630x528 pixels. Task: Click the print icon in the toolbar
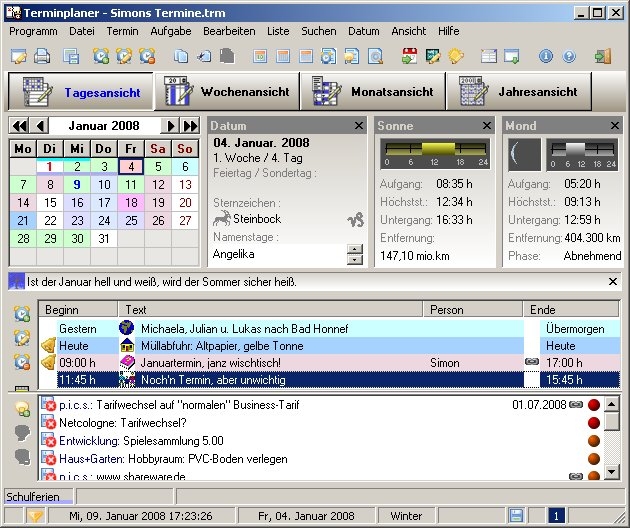pos(42,56)
